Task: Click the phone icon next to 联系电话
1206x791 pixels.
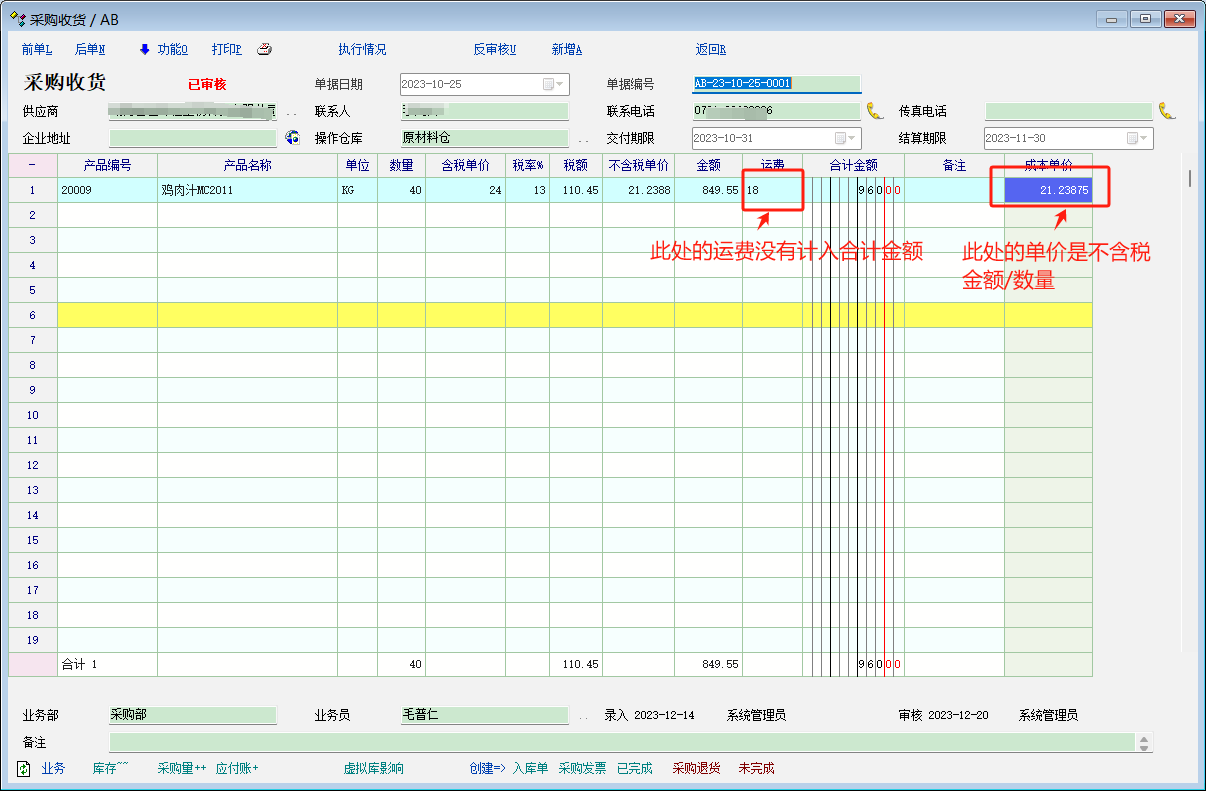Action: coord(875,111)
